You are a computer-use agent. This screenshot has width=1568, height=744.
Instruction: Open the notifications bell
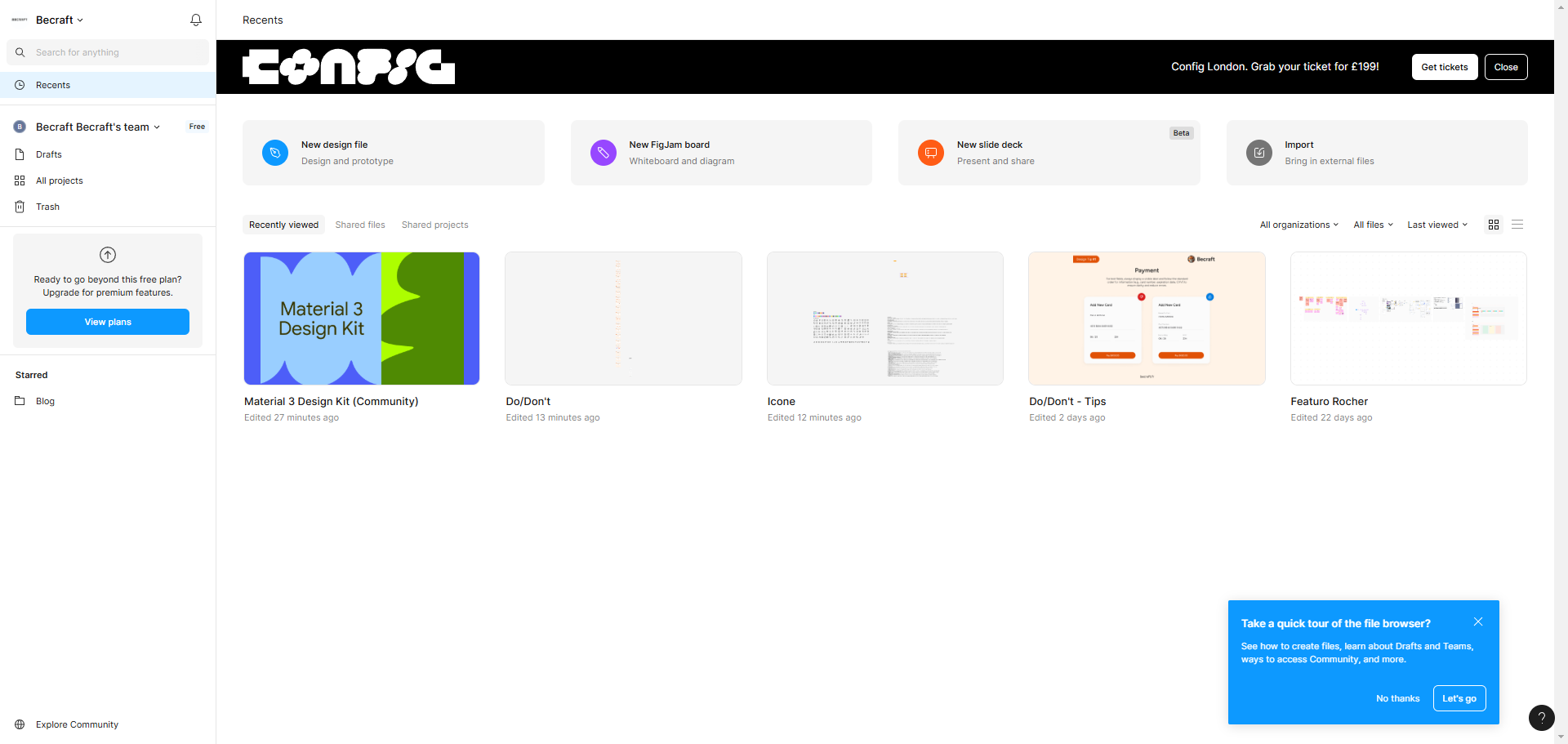[196, 20]
